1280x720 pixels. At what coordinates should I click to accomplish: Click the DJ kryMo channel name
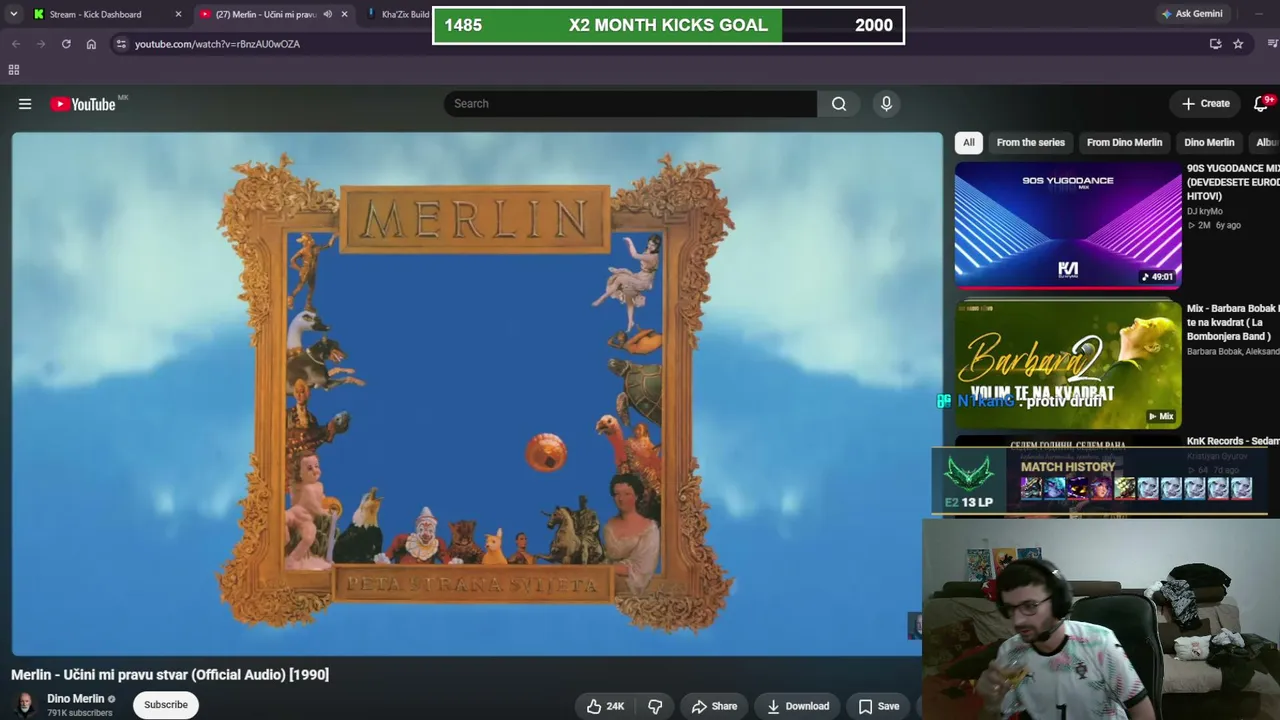pyautogui.click(x=1204, y=212)
